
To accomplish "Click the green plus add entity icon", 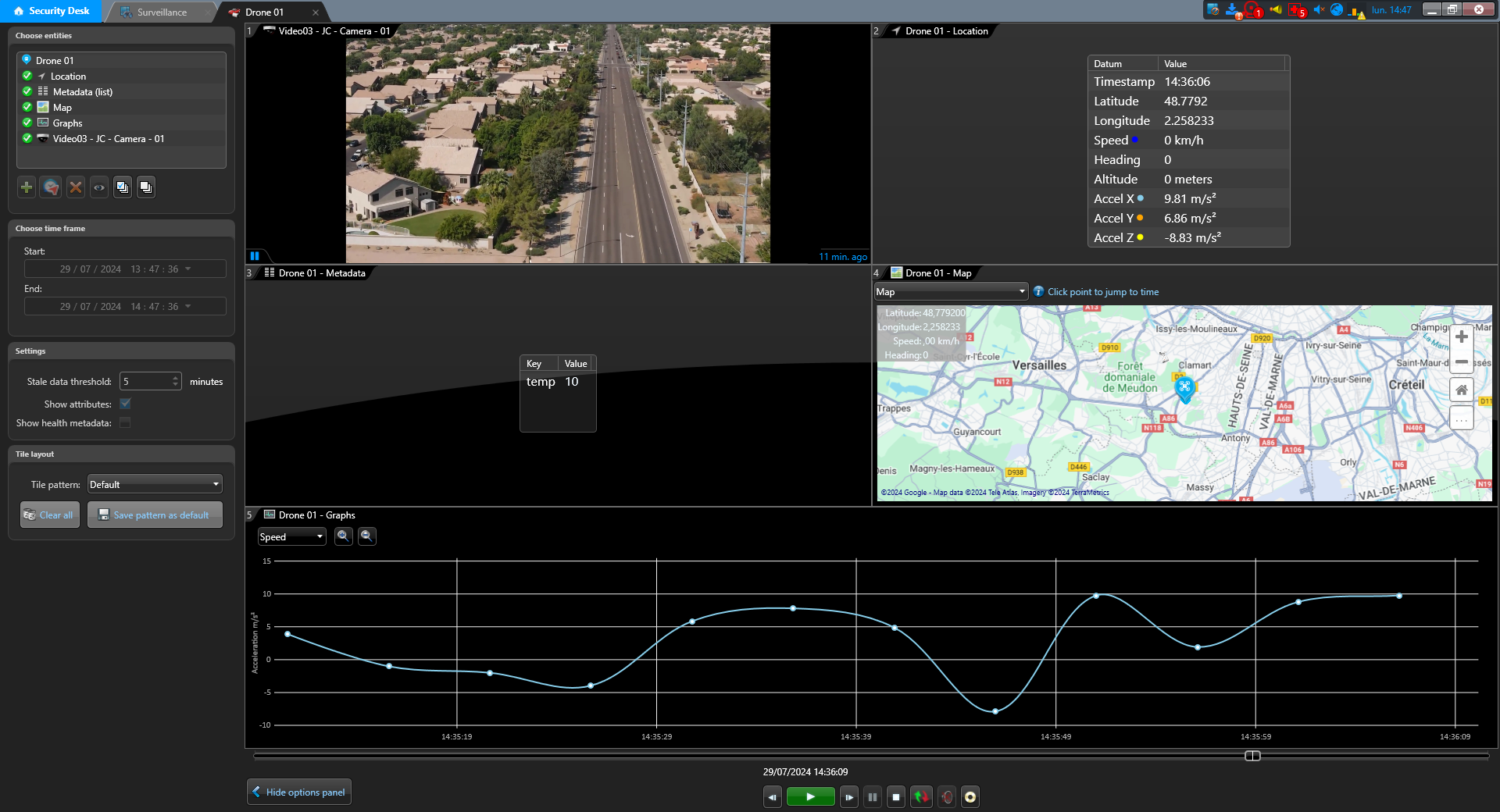I will click(27, 187).
